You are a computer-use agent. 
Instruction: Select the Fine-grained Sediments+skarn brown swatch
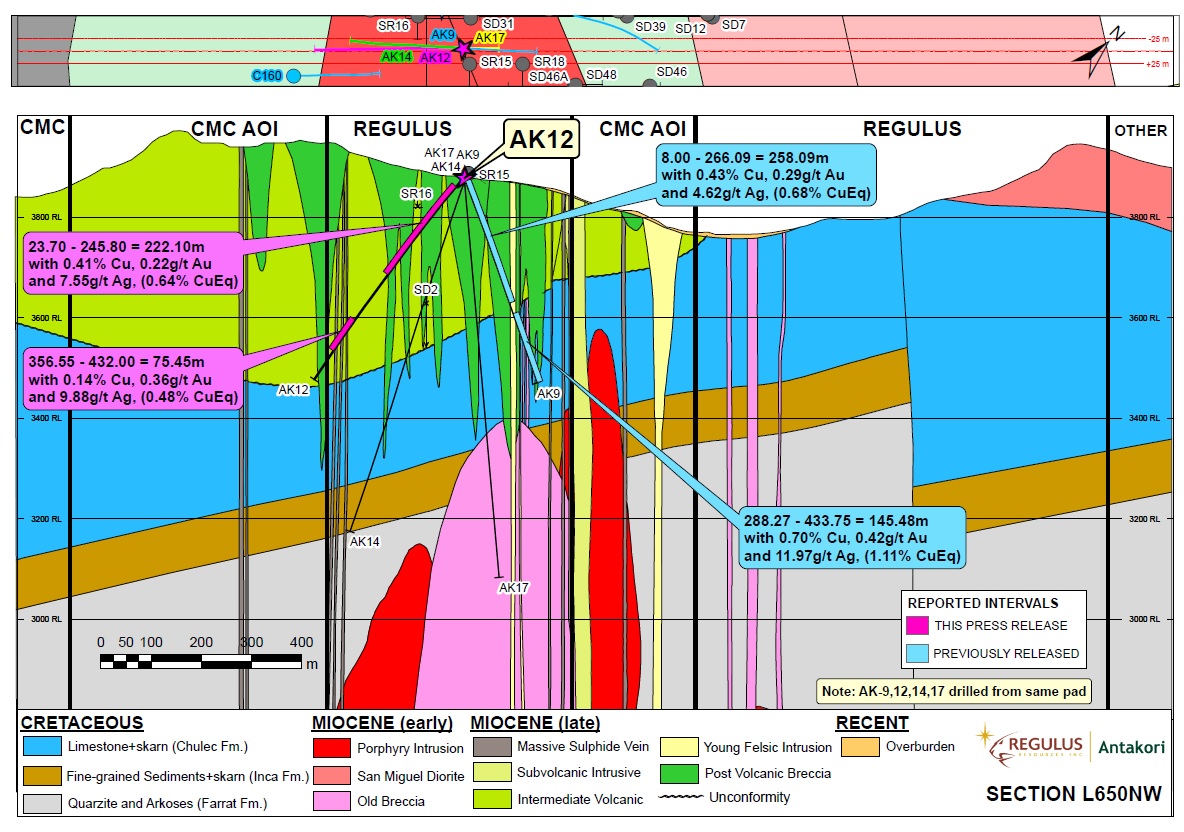pos(42,775)
